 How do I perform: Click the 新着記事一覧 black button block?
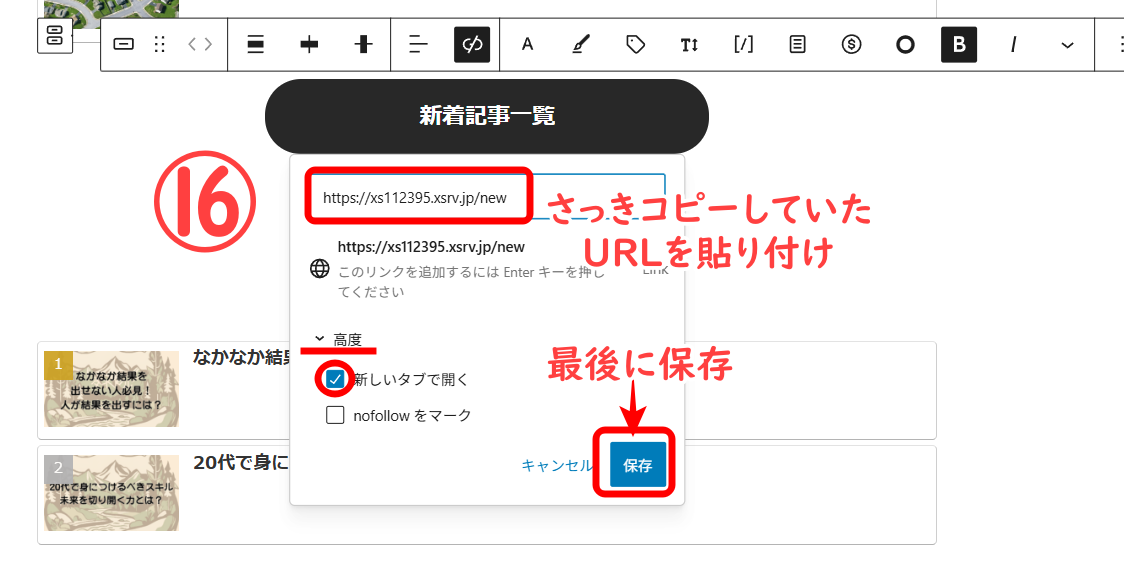(486, 116)
